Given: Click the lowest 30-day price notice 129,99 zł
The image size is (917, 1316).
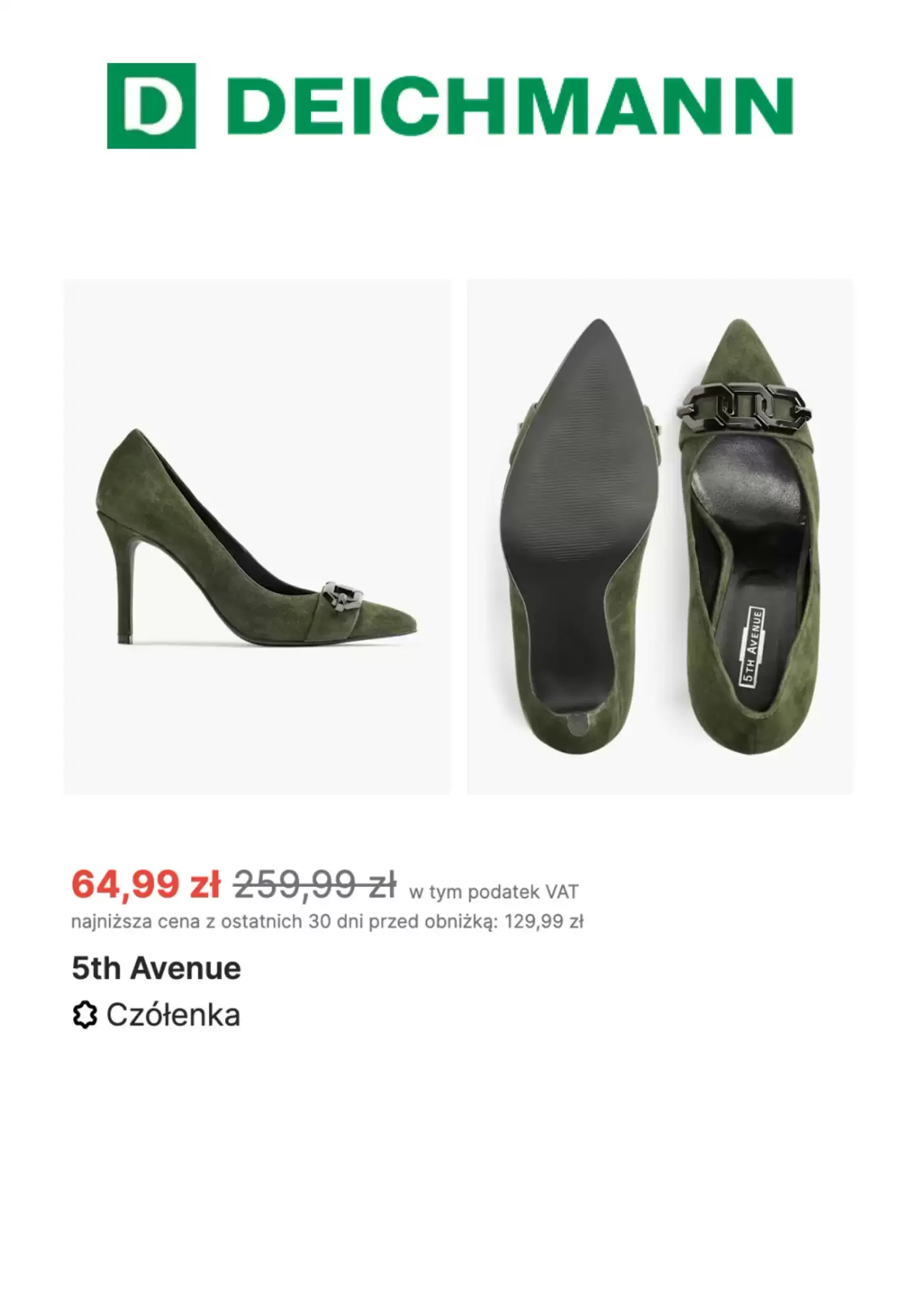Looking at the screenshot, I should click(327, 921).
